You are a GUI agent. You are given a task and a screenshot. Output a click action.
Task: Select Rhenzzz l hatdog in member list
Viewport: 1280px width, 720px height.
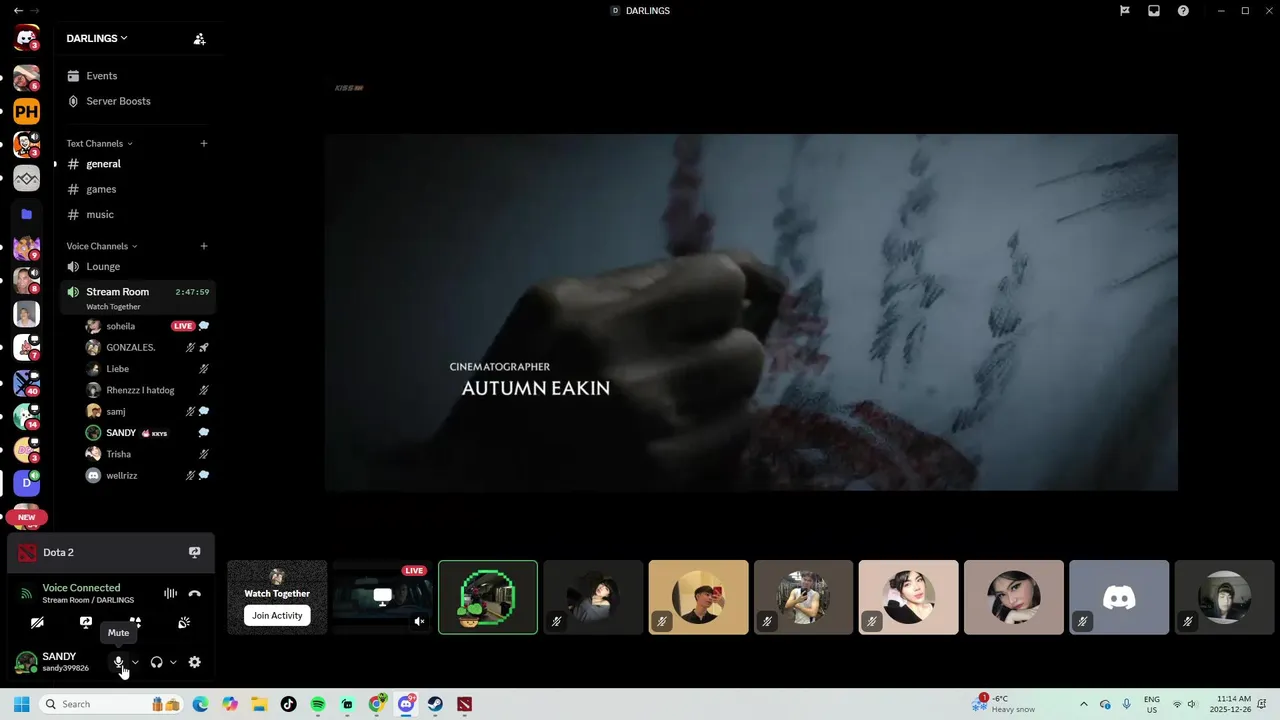click(x=148, y=390)
